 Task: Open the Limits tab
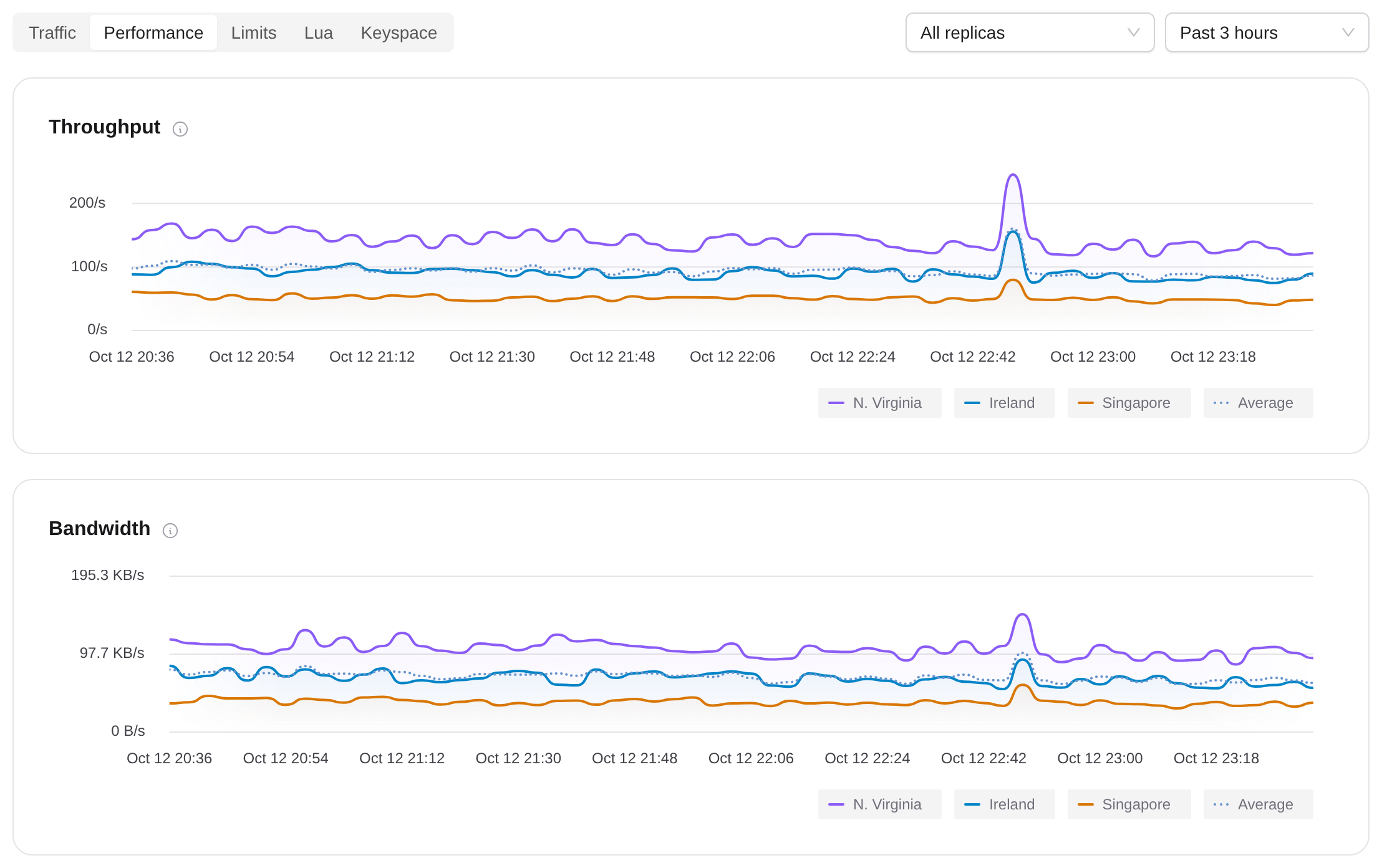coord(254,32)
